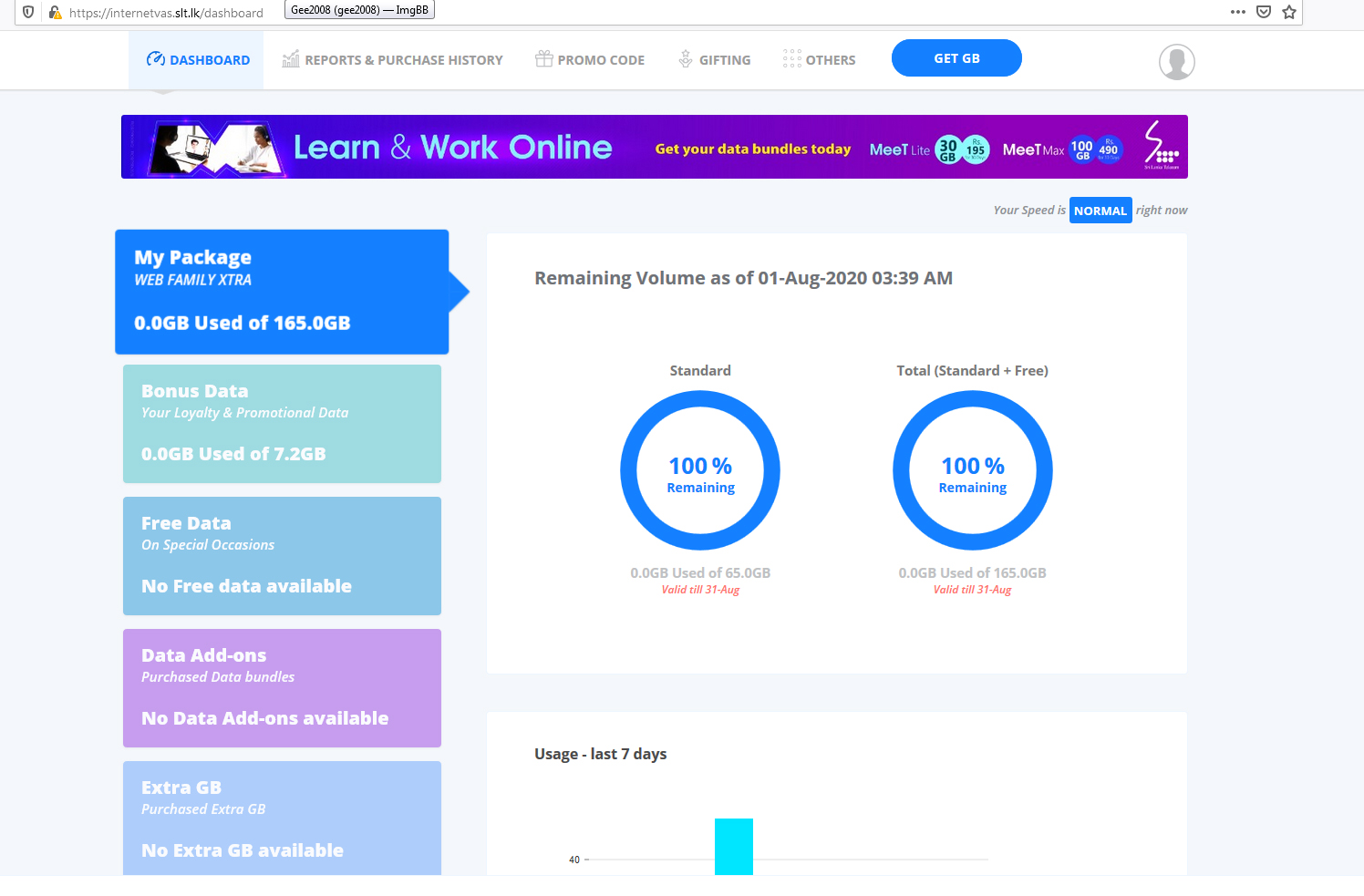
Task: Click the Pocket save icon
Action: coord(1264,12)
